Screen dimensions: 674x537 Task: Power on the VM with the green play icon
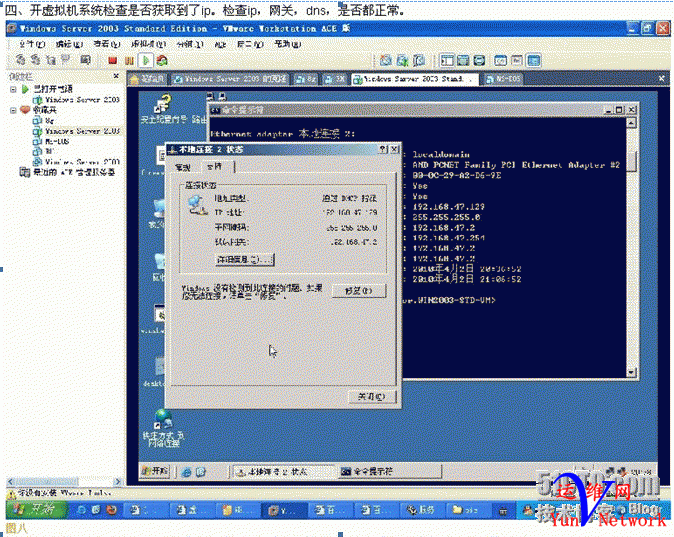146,61
